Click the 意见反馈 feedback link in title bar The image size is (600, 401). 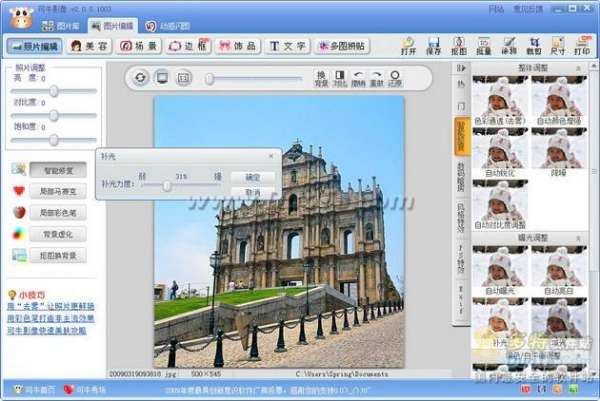[528, 9]
